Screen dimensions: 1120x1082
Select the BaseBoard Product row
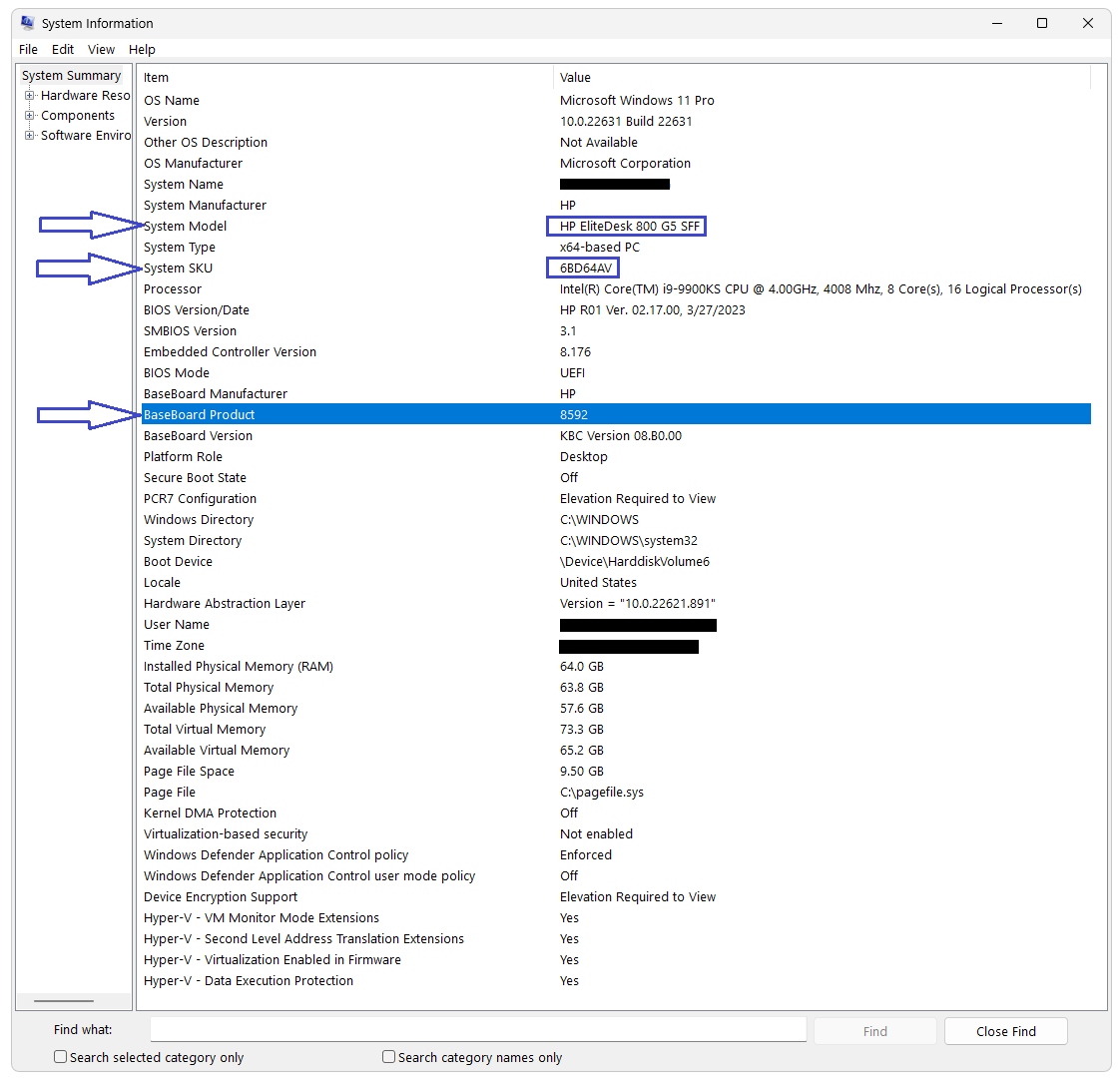point(399,413)
